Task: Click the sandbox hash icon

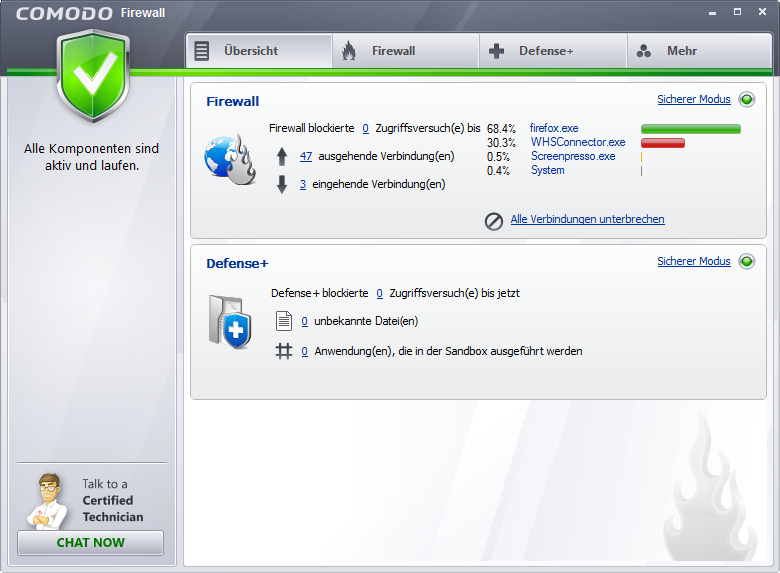Action: pos(284,351)
